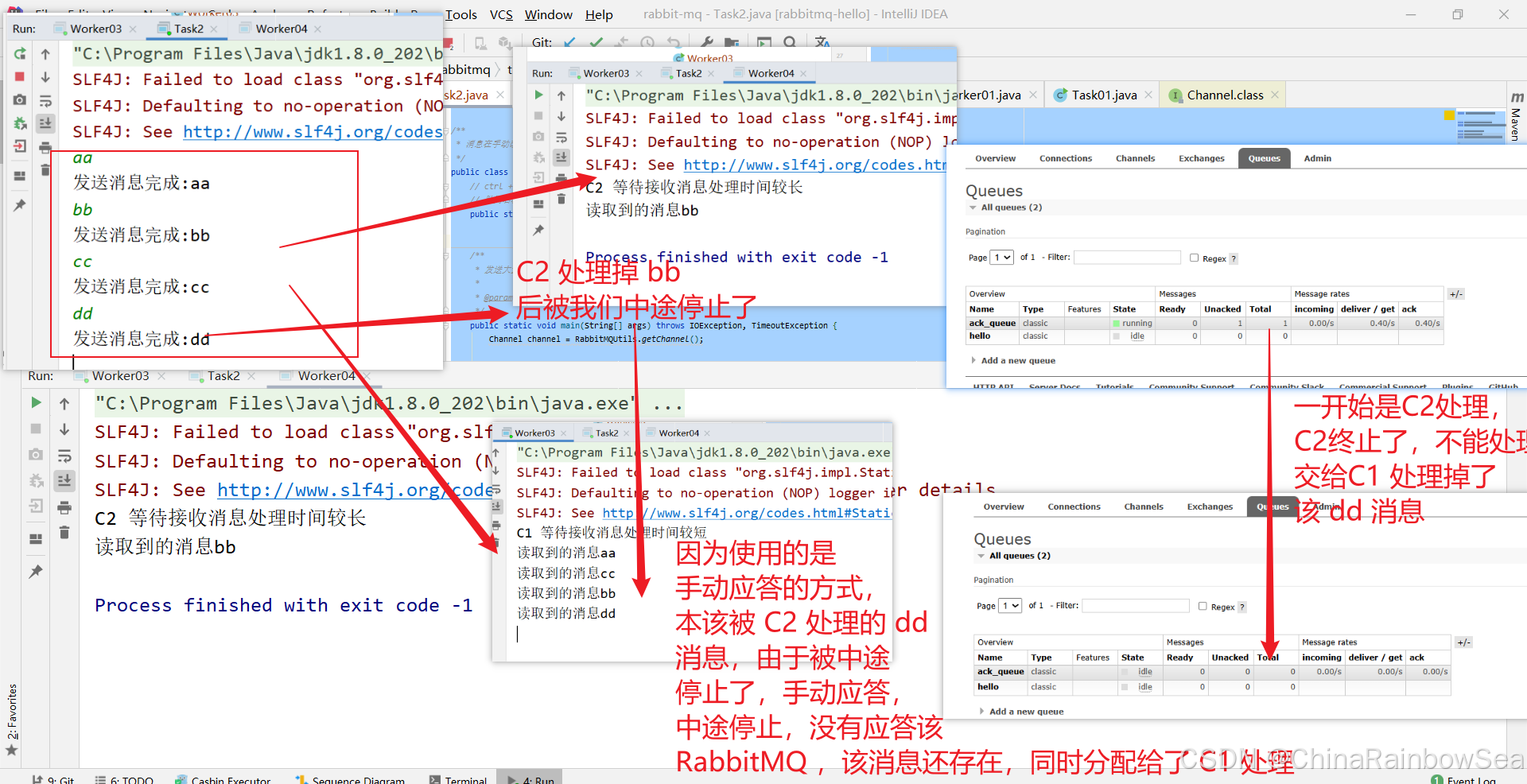Click Filter field in lower RabbitMQ page
1527x784 pixels.
[1135, 606]
